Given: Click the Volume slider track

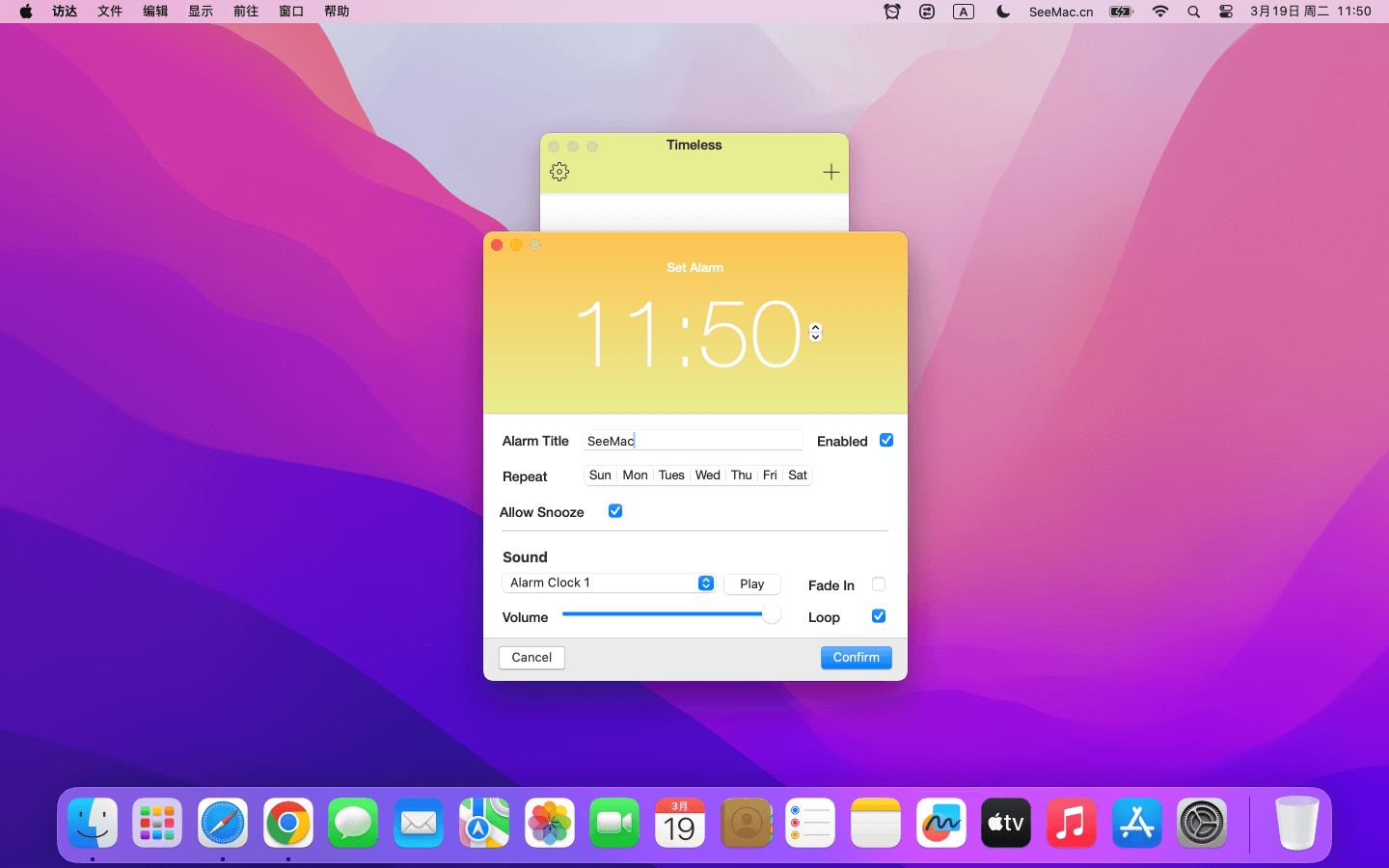Looking at the screenshot, I should click(666, 614).
